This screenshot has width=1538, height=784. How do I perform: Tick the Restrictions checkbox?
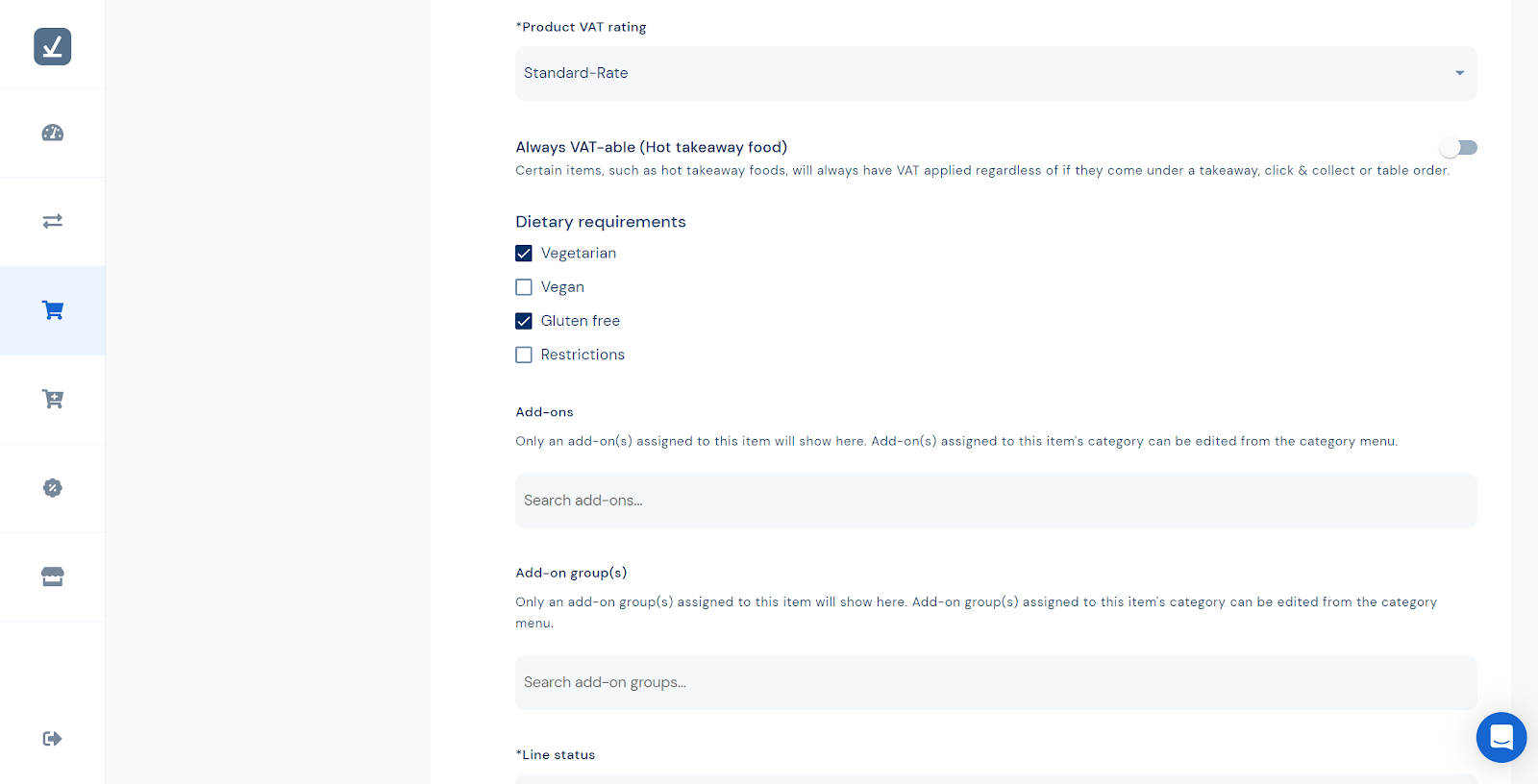coord(524,355)
